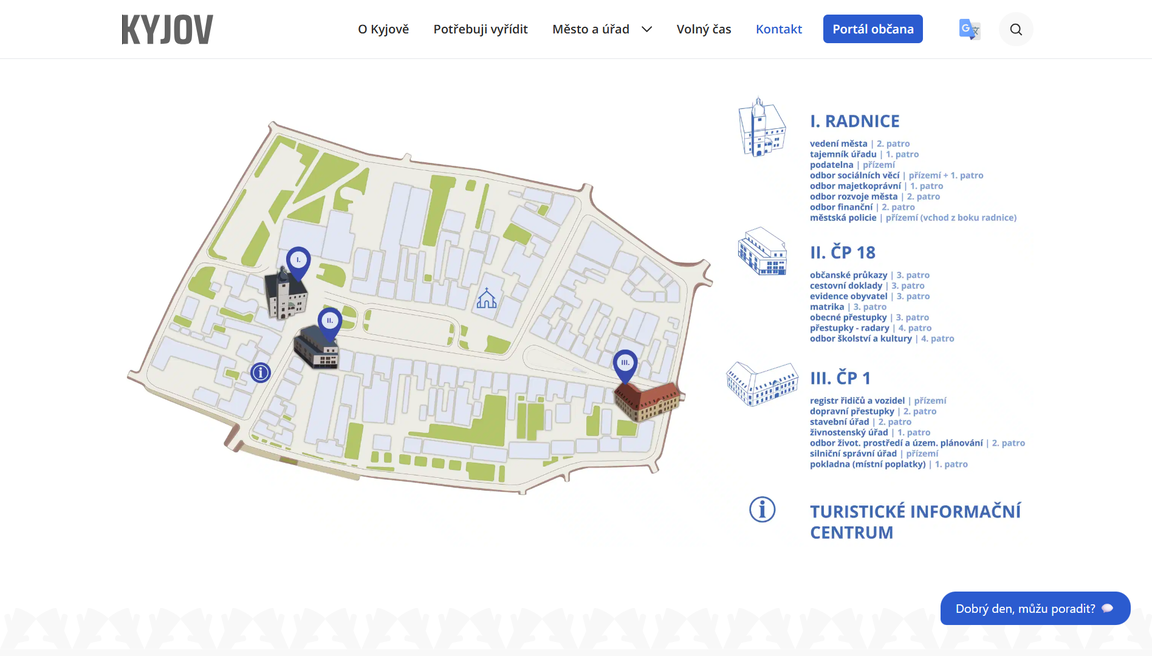
Task: Go to Potřebuji vyřídit menu
Action: [480, 29]
